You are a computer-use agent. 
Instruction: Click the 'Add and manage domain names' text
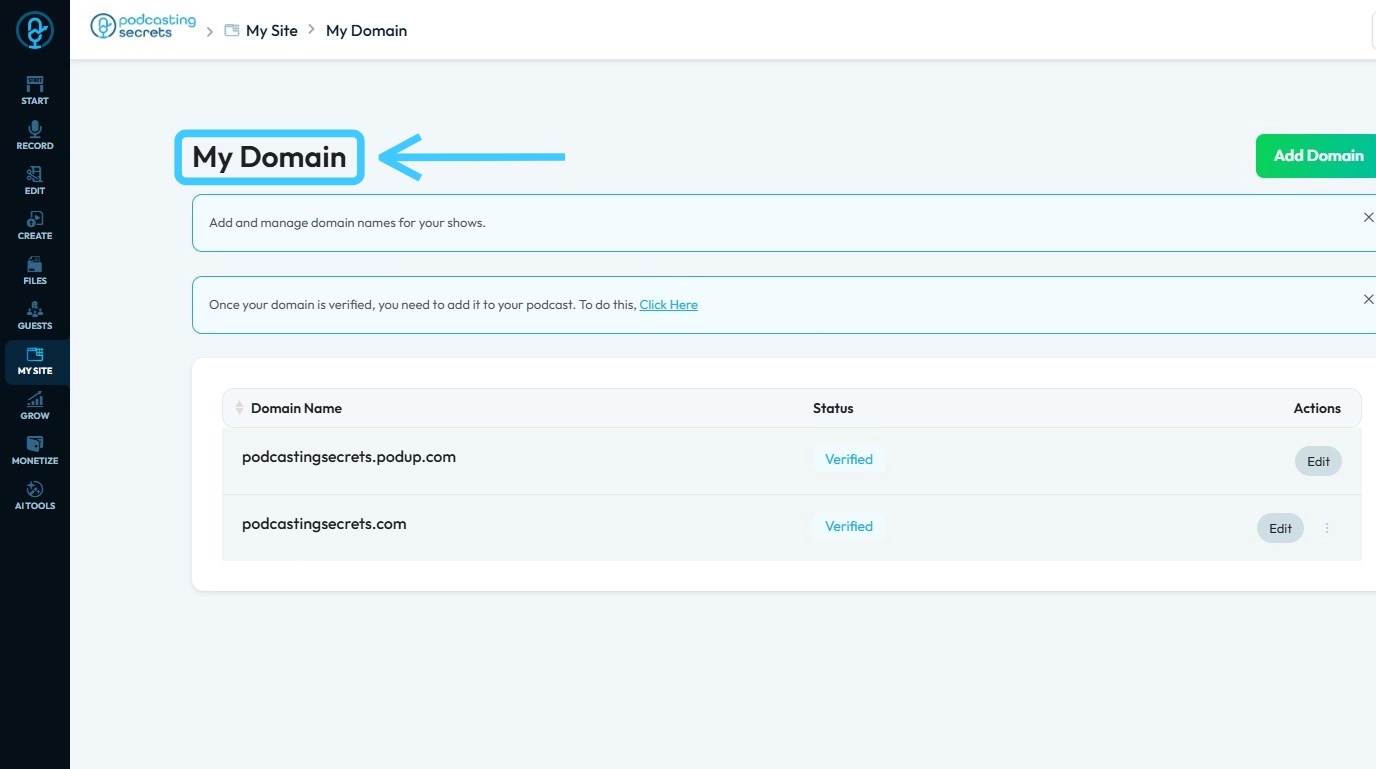click(x=347, y=223)
